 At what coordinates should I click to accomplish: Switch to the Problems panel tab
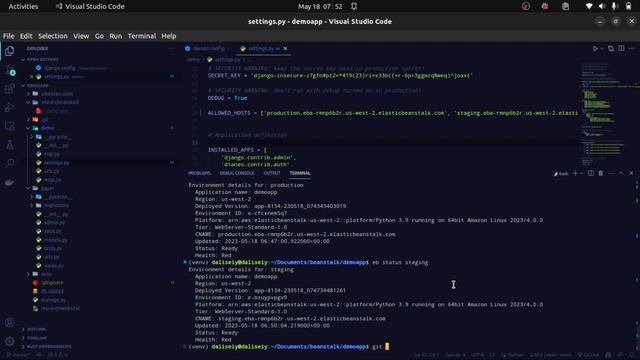pos(200,173)
